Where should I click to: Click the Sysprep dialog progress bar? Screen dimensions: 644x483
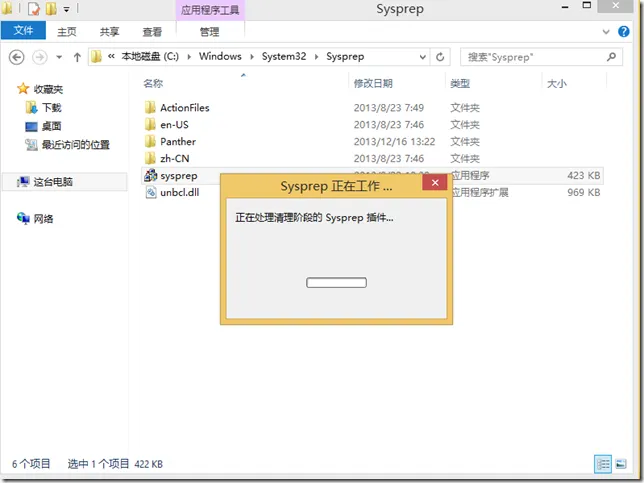pos(336,283)
